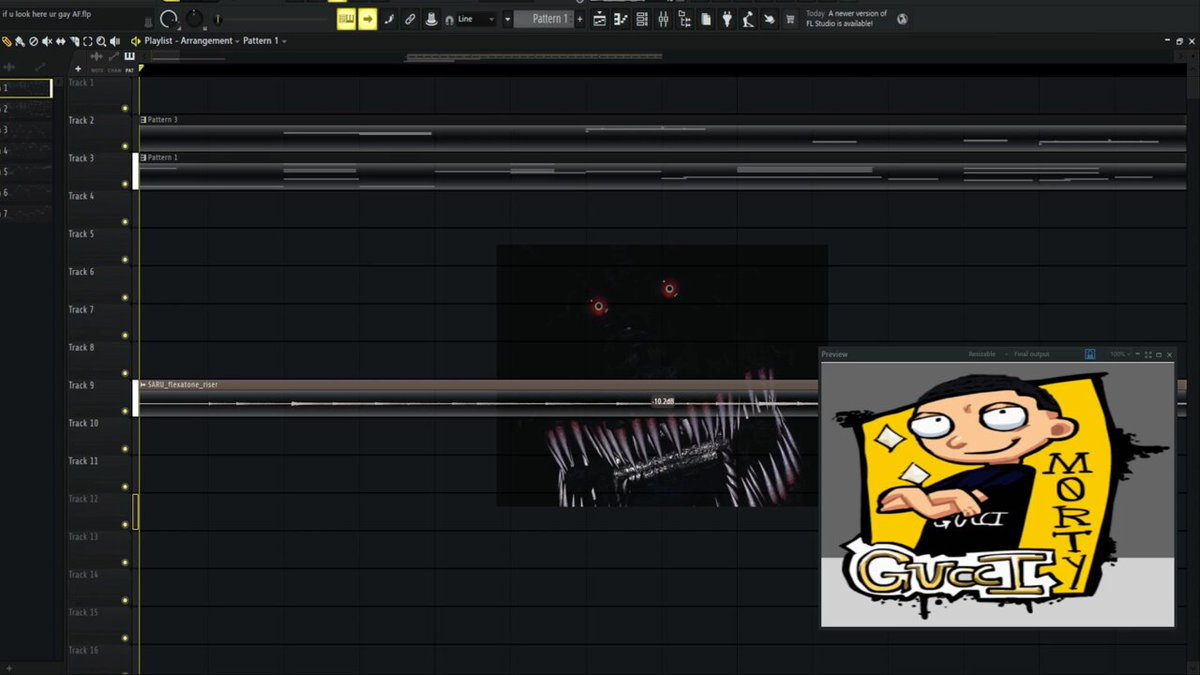
Task: Open the Line snap mode dropdown
Action: [x=477, y=19]
